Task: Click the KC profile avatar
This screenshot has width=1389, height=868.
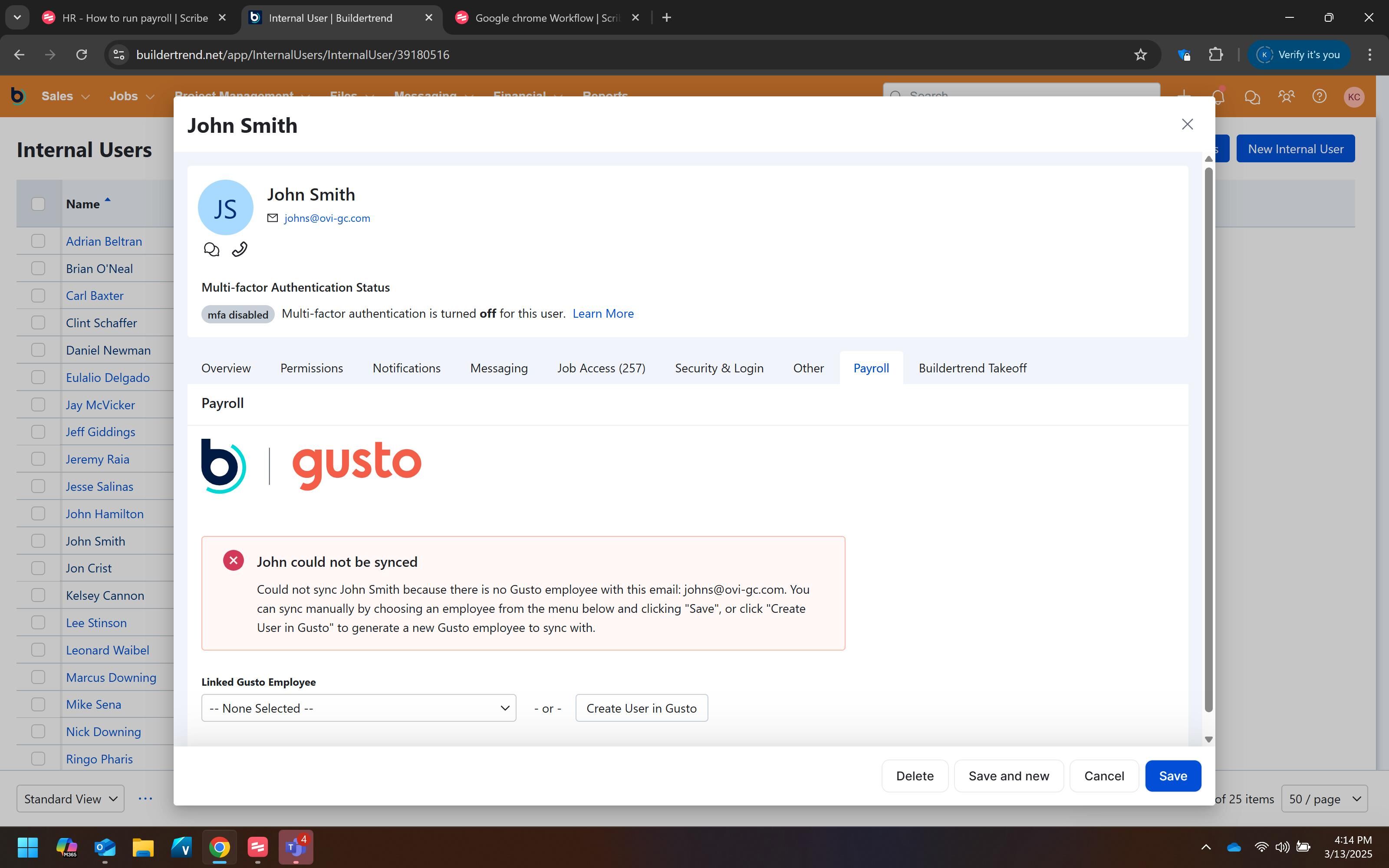Action: click(1354, 96)
